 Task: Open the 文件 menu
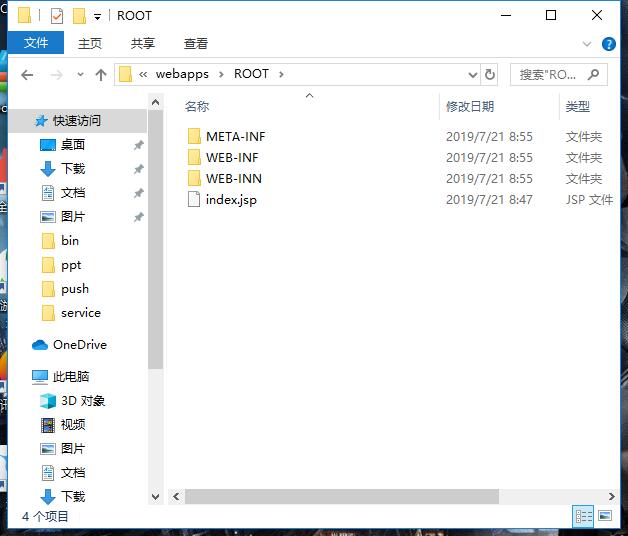tap(36, 42)
